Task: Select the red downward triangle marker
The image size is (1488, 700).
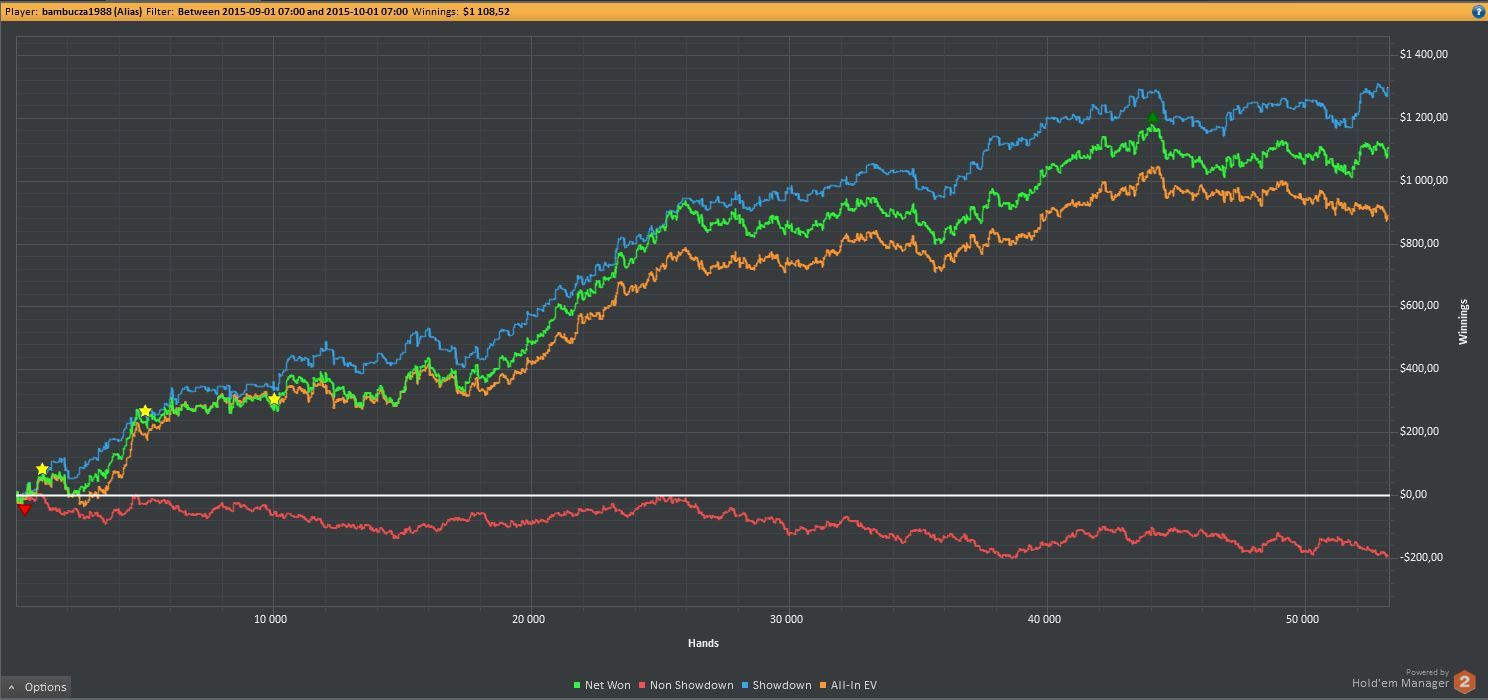Action: [25, 509]
